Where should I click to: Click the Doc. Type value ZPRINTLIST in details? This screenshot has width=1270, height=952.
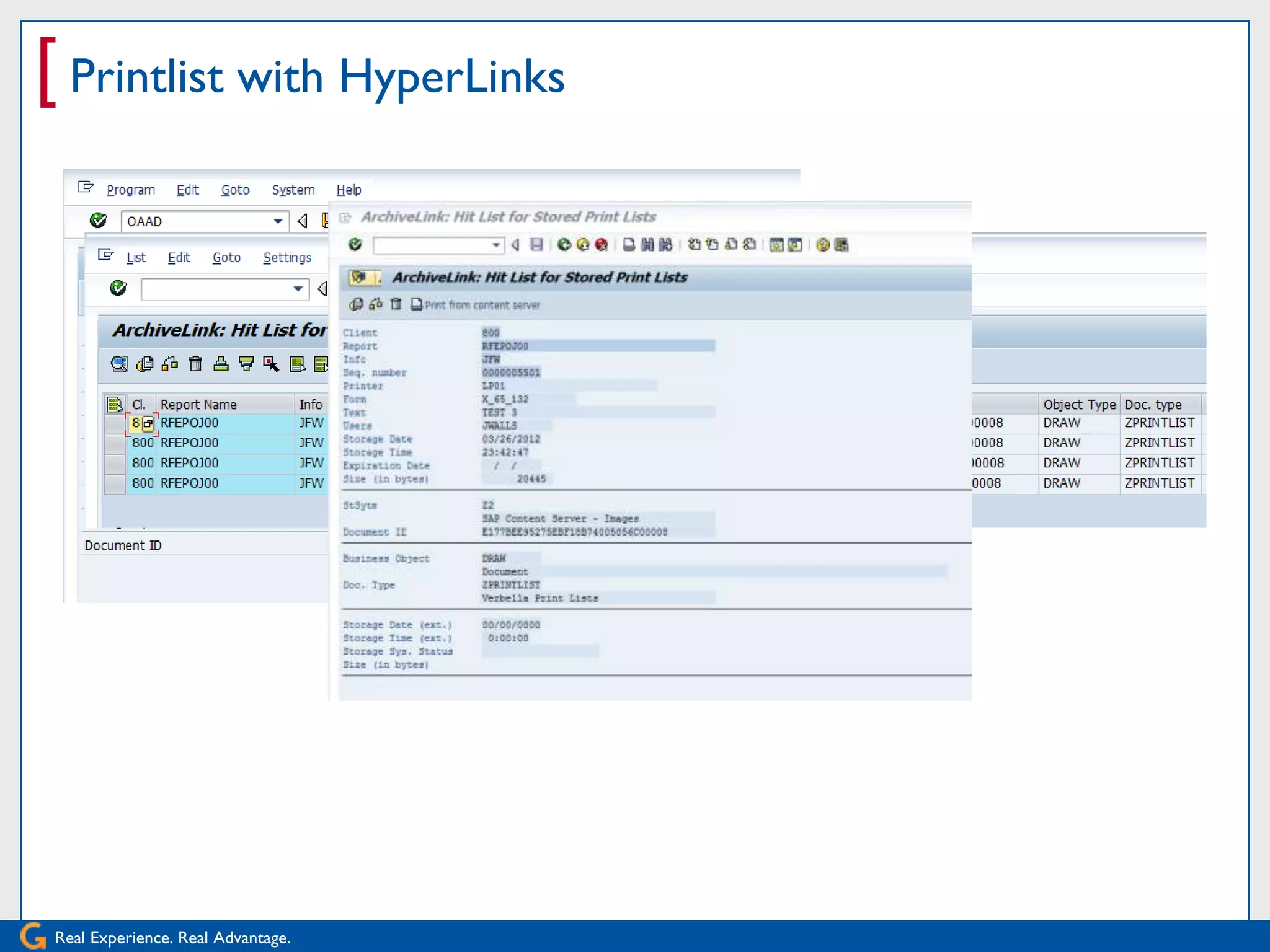[x=511, y=584]
